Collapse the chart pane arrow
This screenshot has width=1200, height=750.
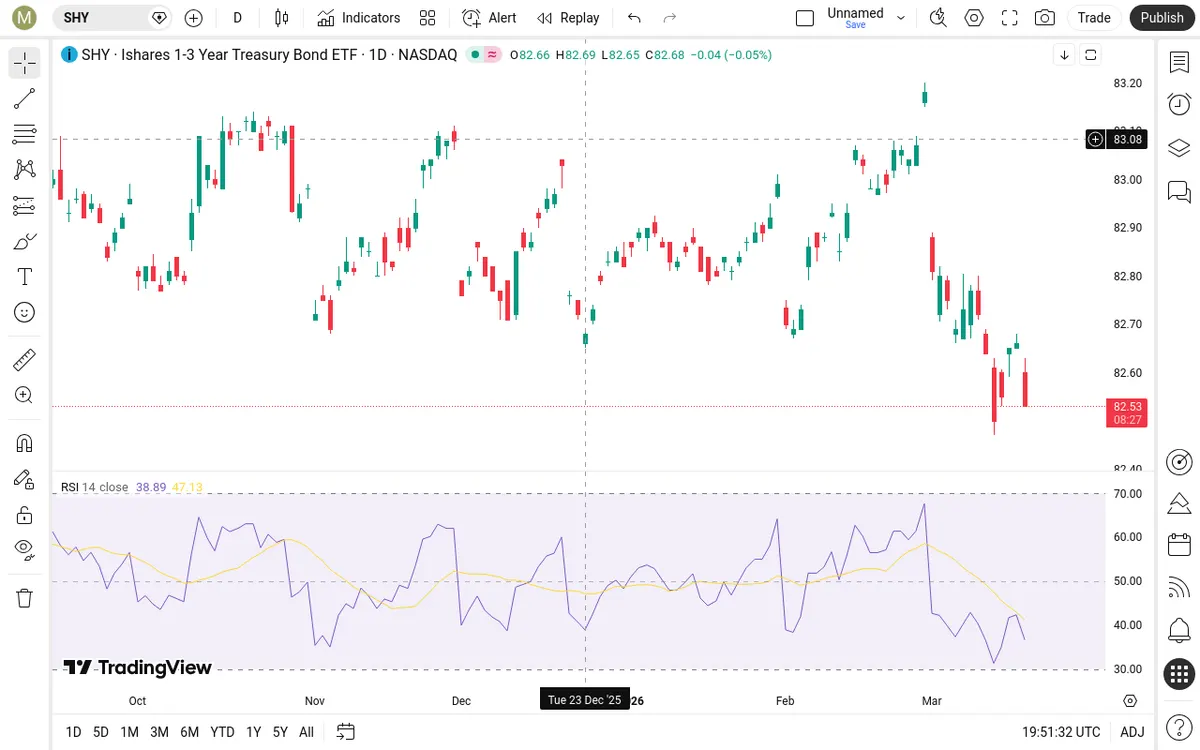[x=1065, y=55]
